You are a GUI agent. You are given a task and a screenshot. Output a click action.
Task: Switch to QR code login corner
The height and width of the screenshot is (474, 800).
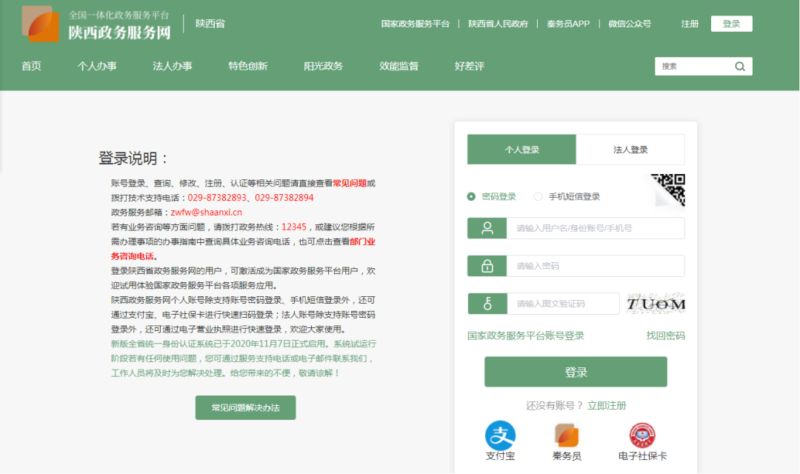(x=670, y=189)
